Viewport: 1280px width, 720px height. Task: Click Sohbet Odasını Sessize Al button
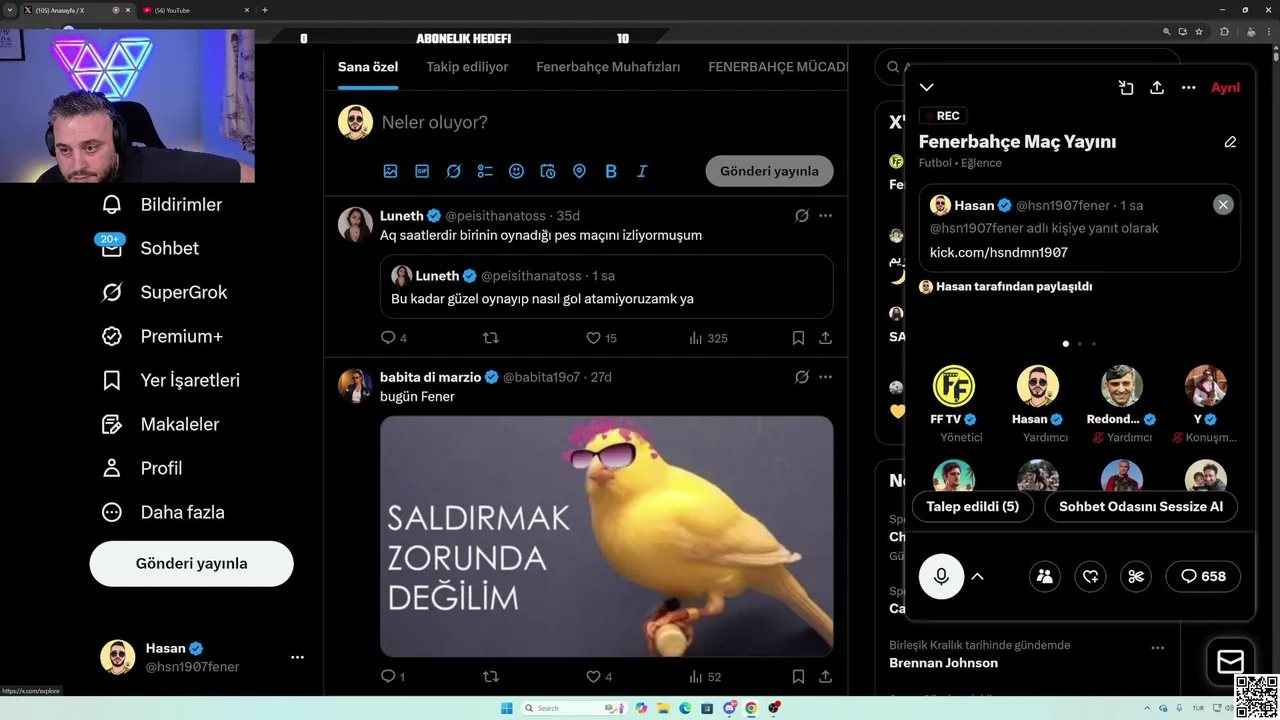point(1141,506)
